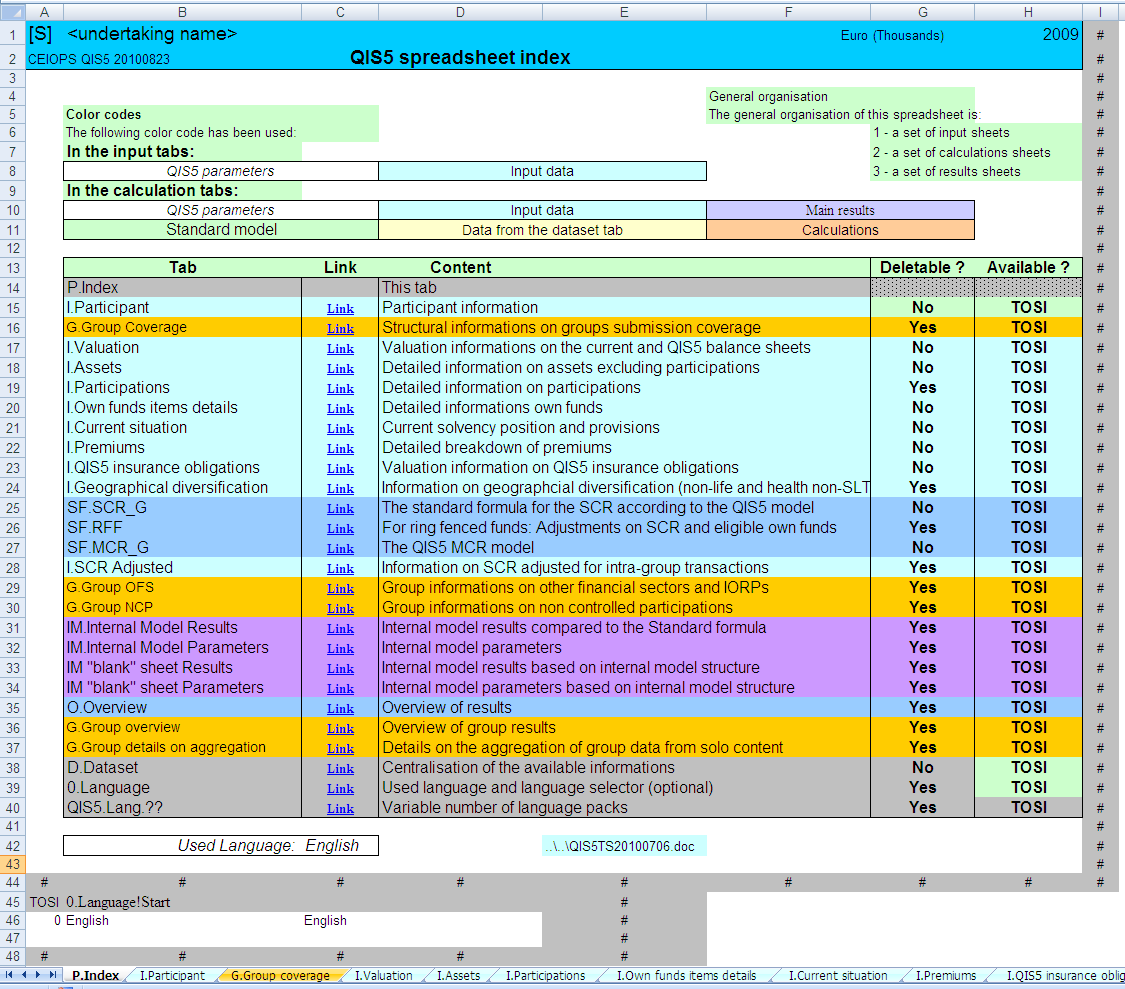
Task: Follow the Link for I.Own funds items details
Action: pyautogui.click(x=340, y=409)
